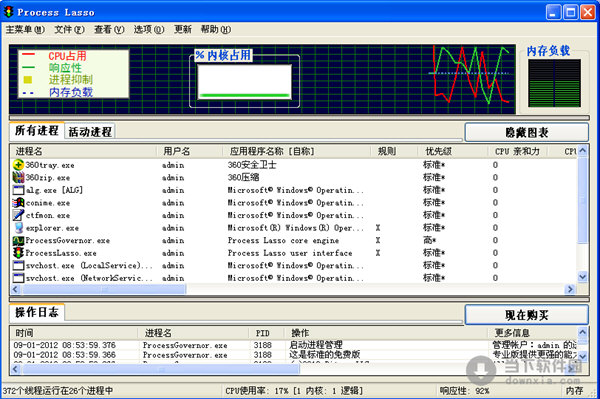600x399 pixels.
Task: Click the 内存负载 legend entry
Action: pos(57,92)
